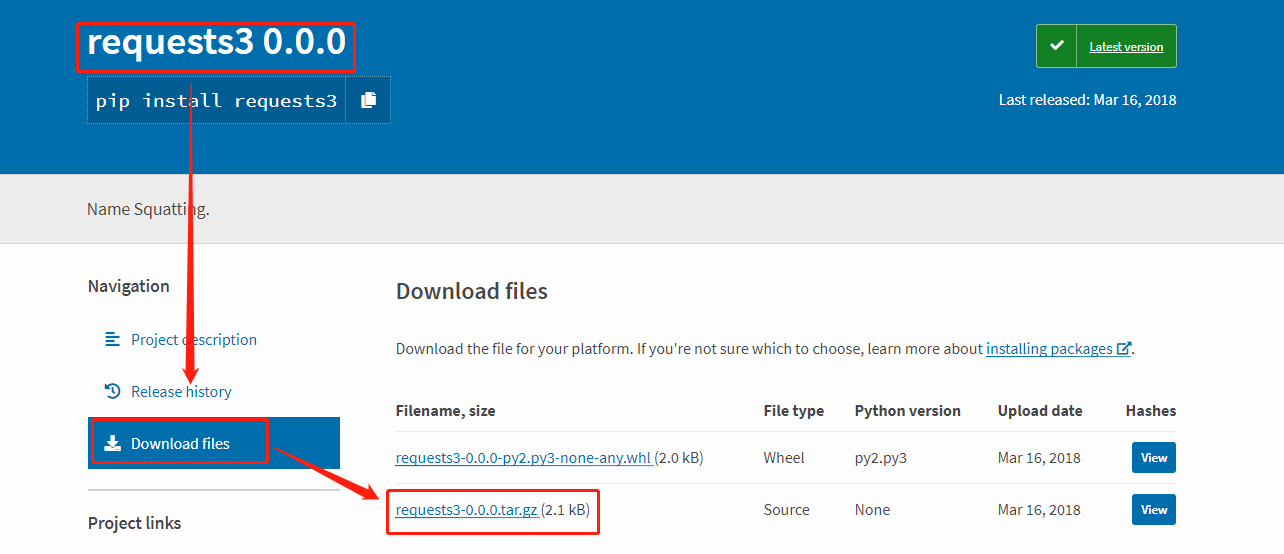
Task: Click the Project description list icon
Action: pyautogui.click(x=112, y=340)
